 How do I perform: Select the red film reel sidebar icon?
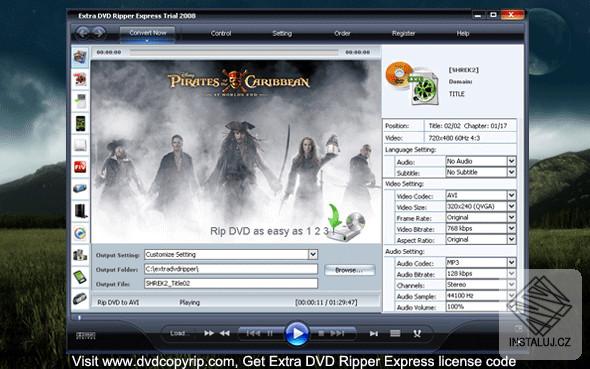tap(80, 79)
